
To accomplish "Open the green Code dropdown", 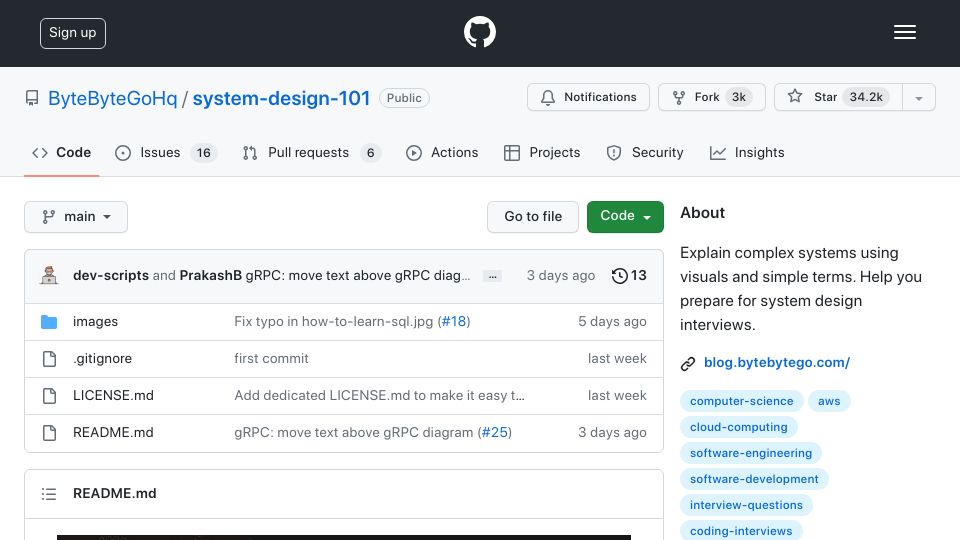I will [625, 217].
